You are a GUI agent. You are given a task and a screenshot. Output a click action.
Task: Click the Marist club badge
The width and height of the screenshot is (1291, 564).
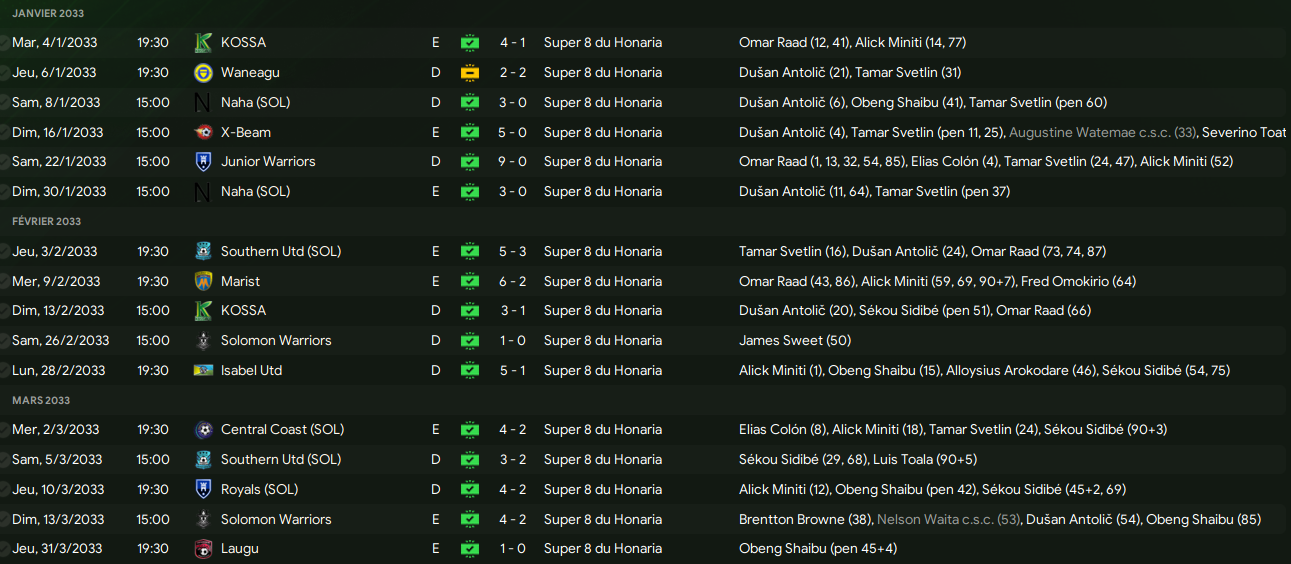tap(203, 281)
